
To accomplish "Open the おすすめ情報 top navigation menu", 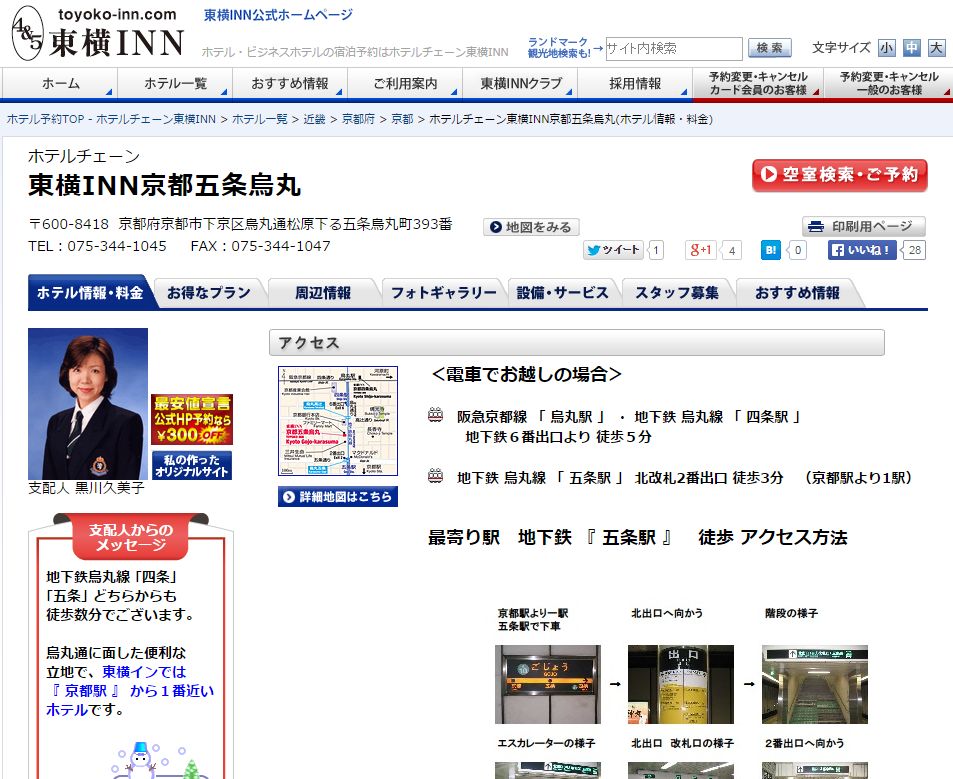I will pyautogui.click(x=290, y=83).
